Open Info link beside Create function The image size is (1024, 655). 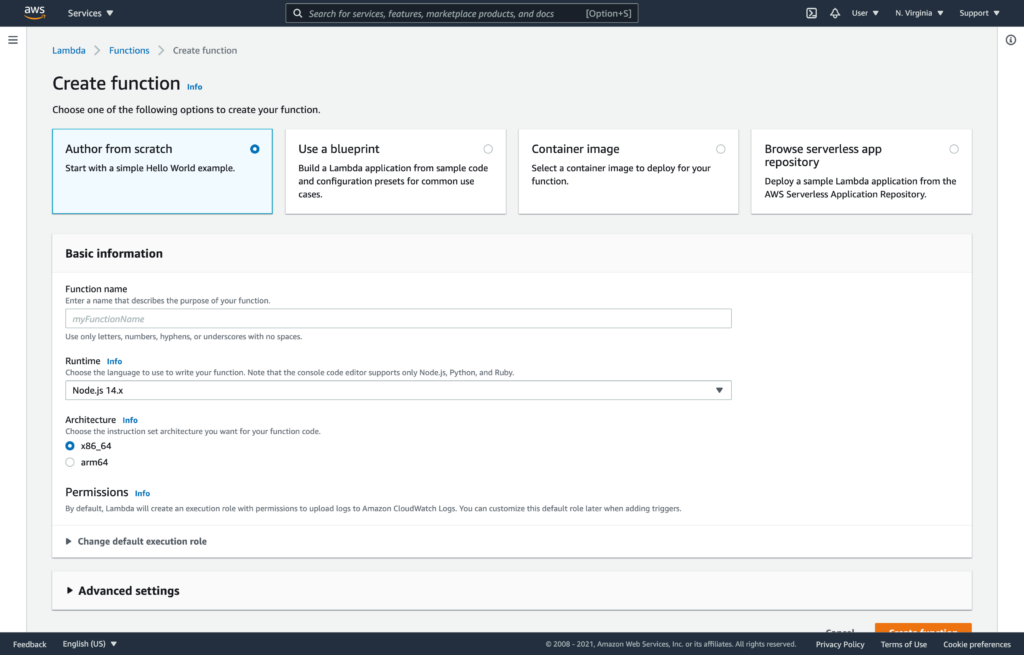coord(195,87)
